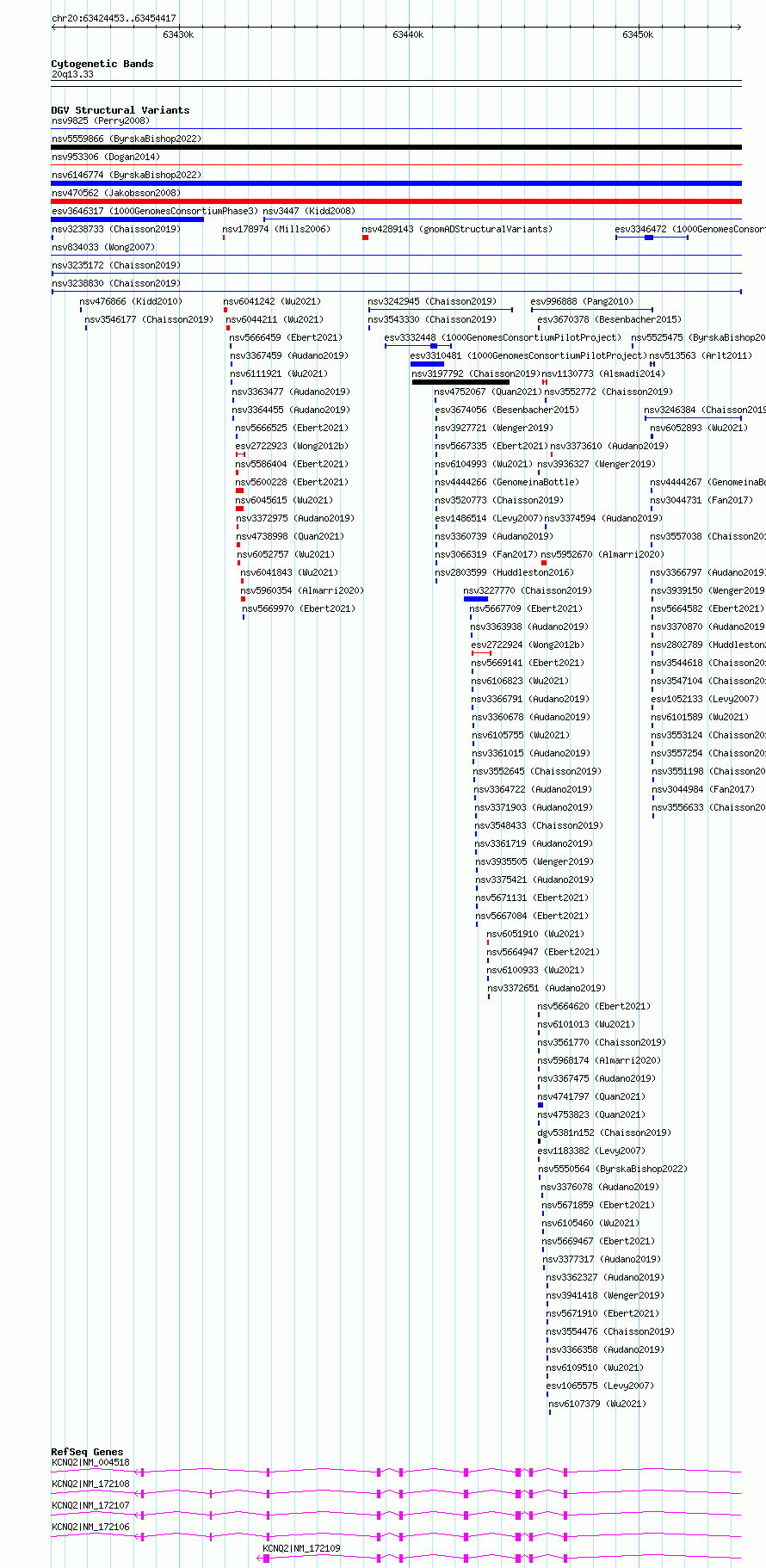Open variant nsv9825 (Perry2008)
Image resolution: width=766 pixels, height=1568 pixels.
click(101, 120)
